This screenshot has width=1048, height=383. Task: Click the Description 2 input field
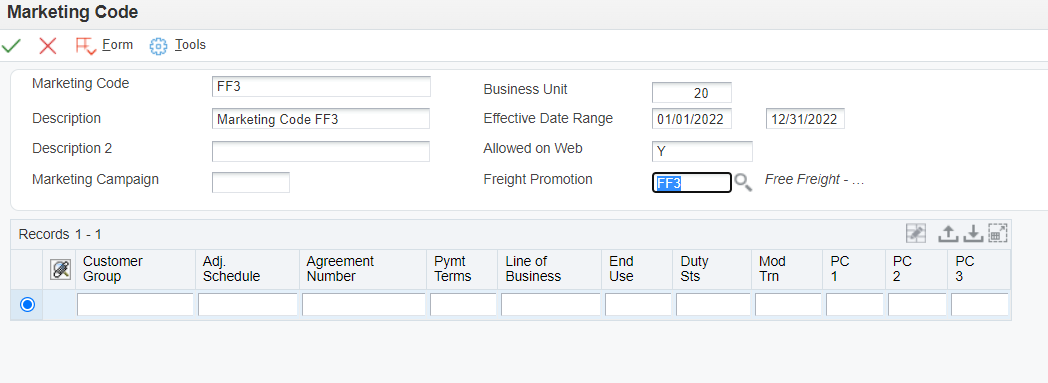(x=321, y=151)
